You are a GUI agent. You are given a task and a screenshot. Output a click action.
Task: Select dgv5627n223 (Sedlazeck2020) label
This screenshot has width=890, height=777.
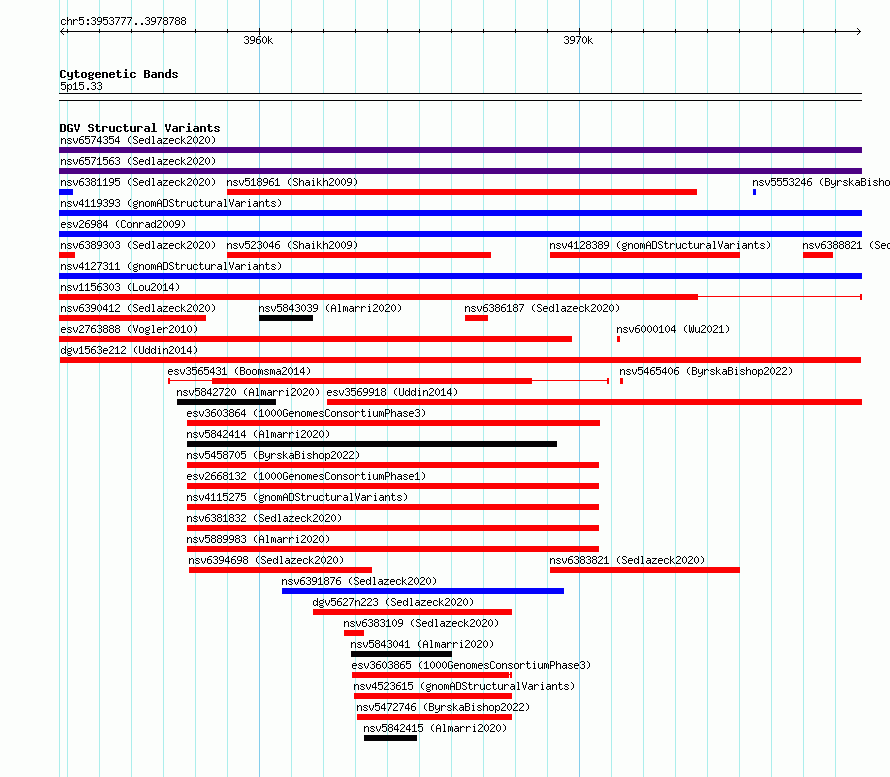pos(393,602)
